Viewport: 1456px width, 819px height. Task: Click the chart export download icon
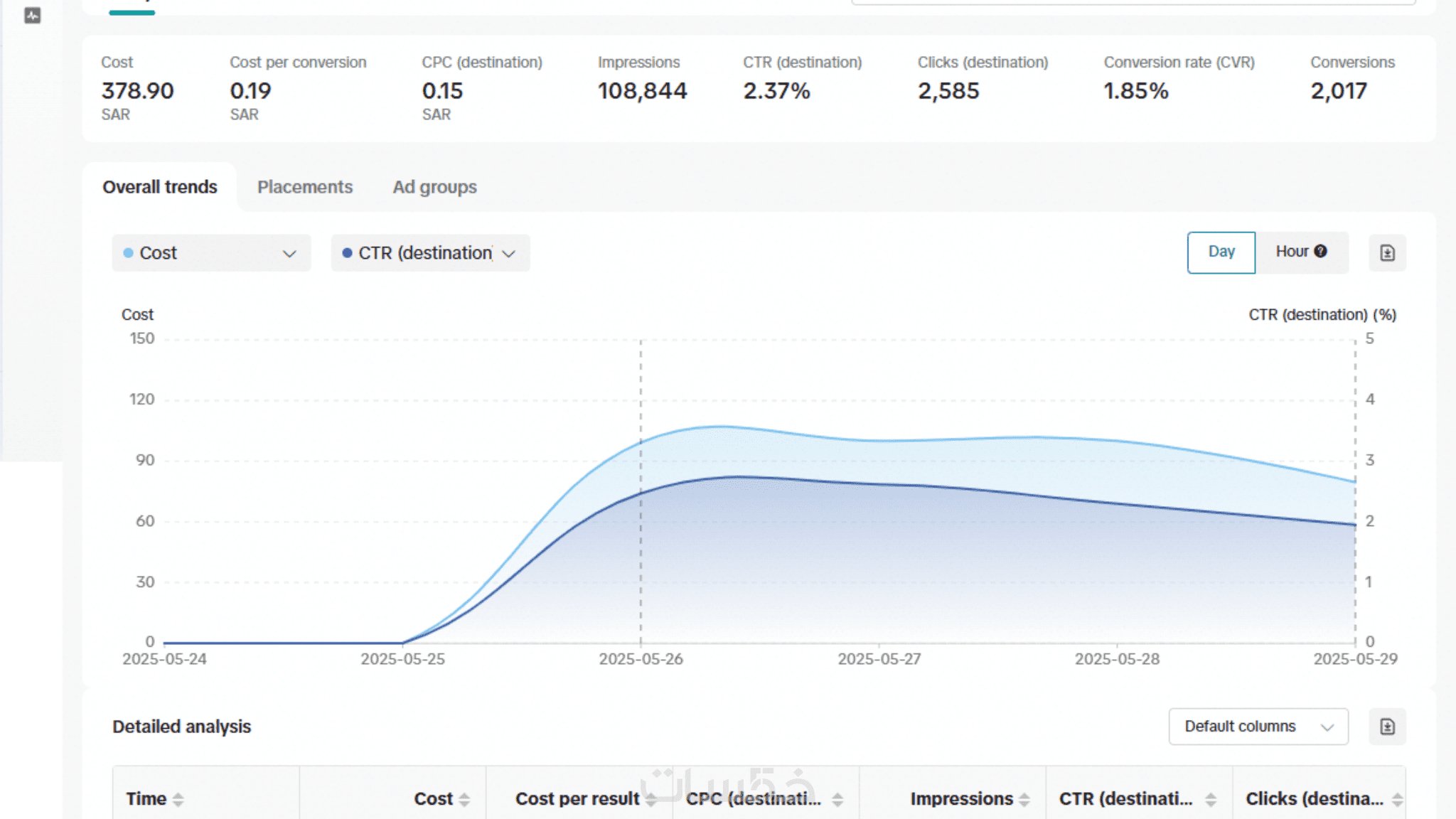[x=1387, y=253]
